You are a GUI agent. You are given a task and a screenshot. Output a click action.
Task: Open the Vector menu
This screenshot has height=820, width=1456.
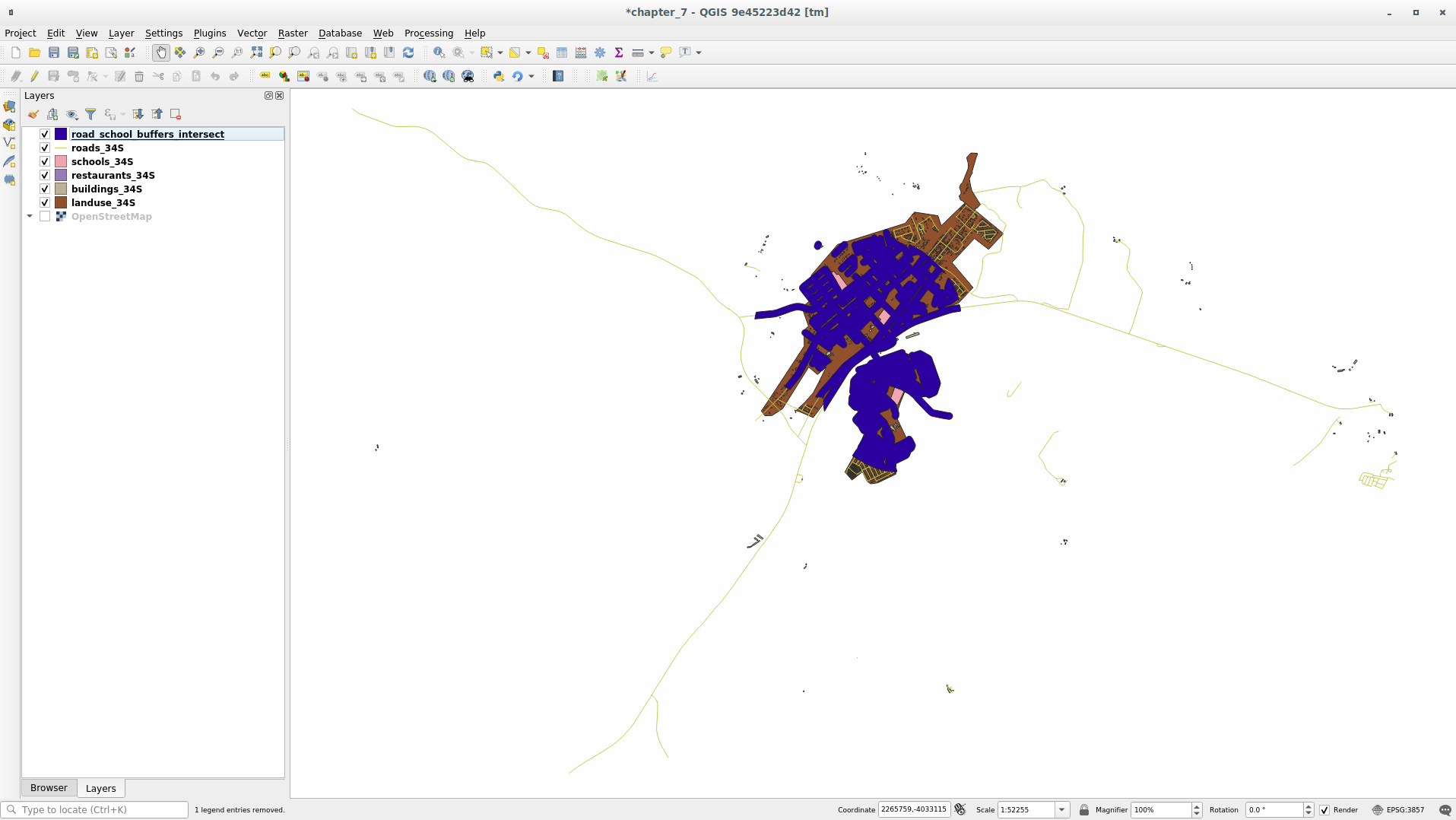(x=252, y=33)
